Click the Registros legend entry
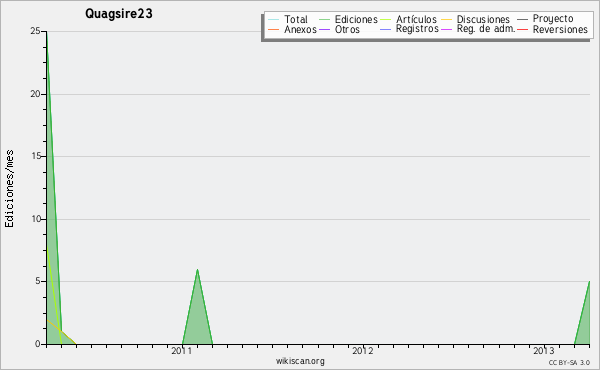The height and width of the screenshot is (370, 600). 409,29
